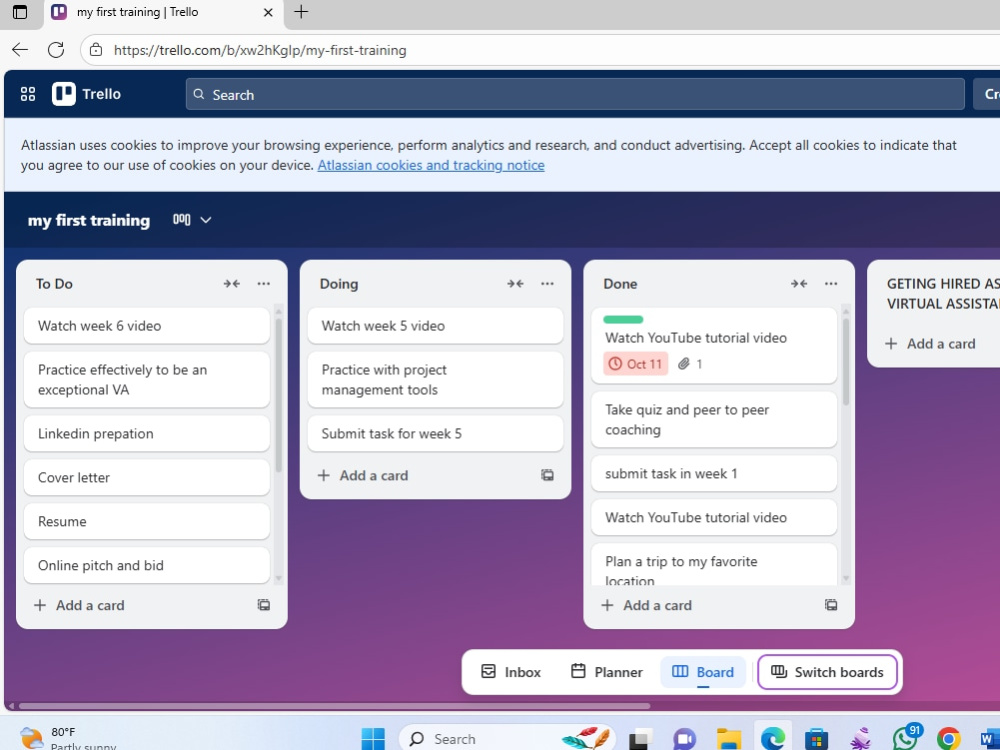Viewport: 1000px width, 750px height.
Task: Open Practice effectively to be an exceptional VA card
Action: tap(147, 379)
